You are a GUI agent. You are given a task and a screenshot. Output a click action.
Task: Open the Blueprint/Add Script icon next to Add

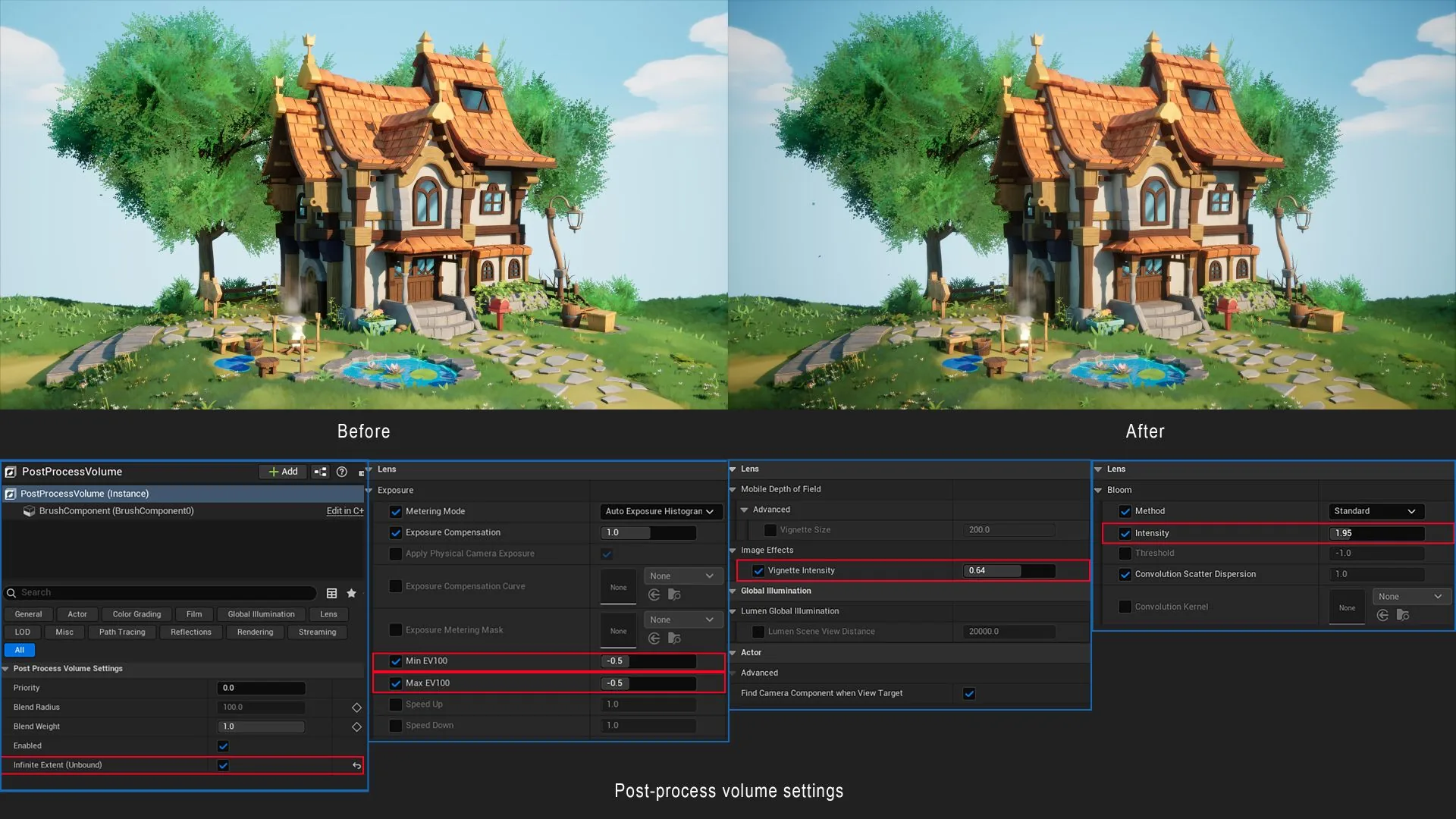click(x=321, y=472)
